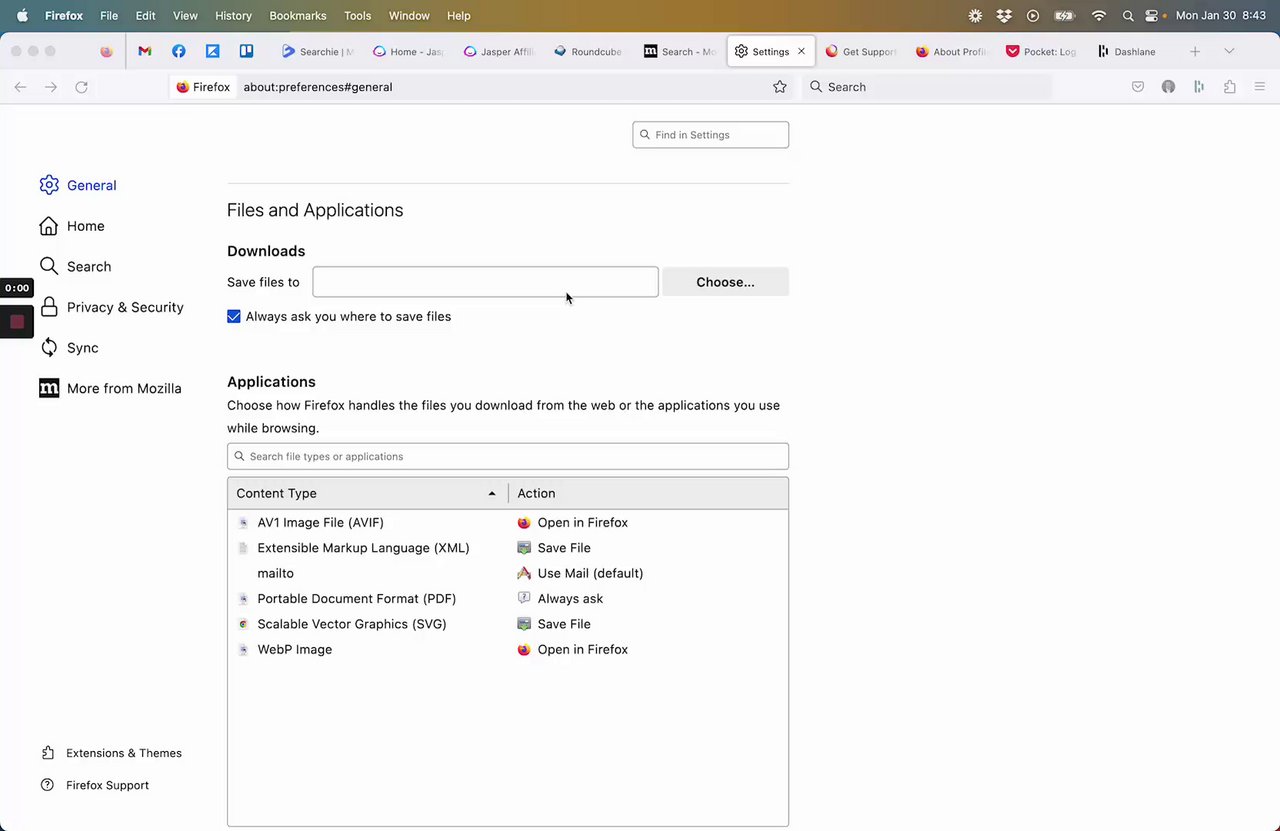The width and height of the screenshot is (1280, 831).
Task: Open the Extensions puzzle-piece icon
Action: coord(1230,87)
